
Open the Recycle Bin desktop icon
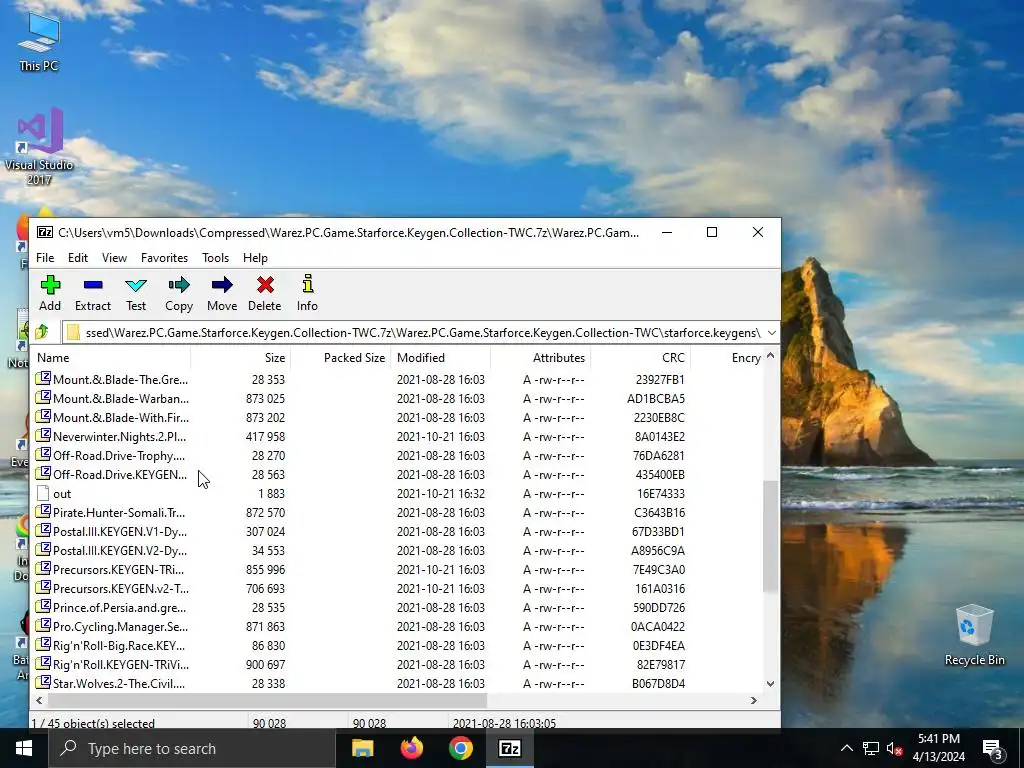(x=974, y=635)
